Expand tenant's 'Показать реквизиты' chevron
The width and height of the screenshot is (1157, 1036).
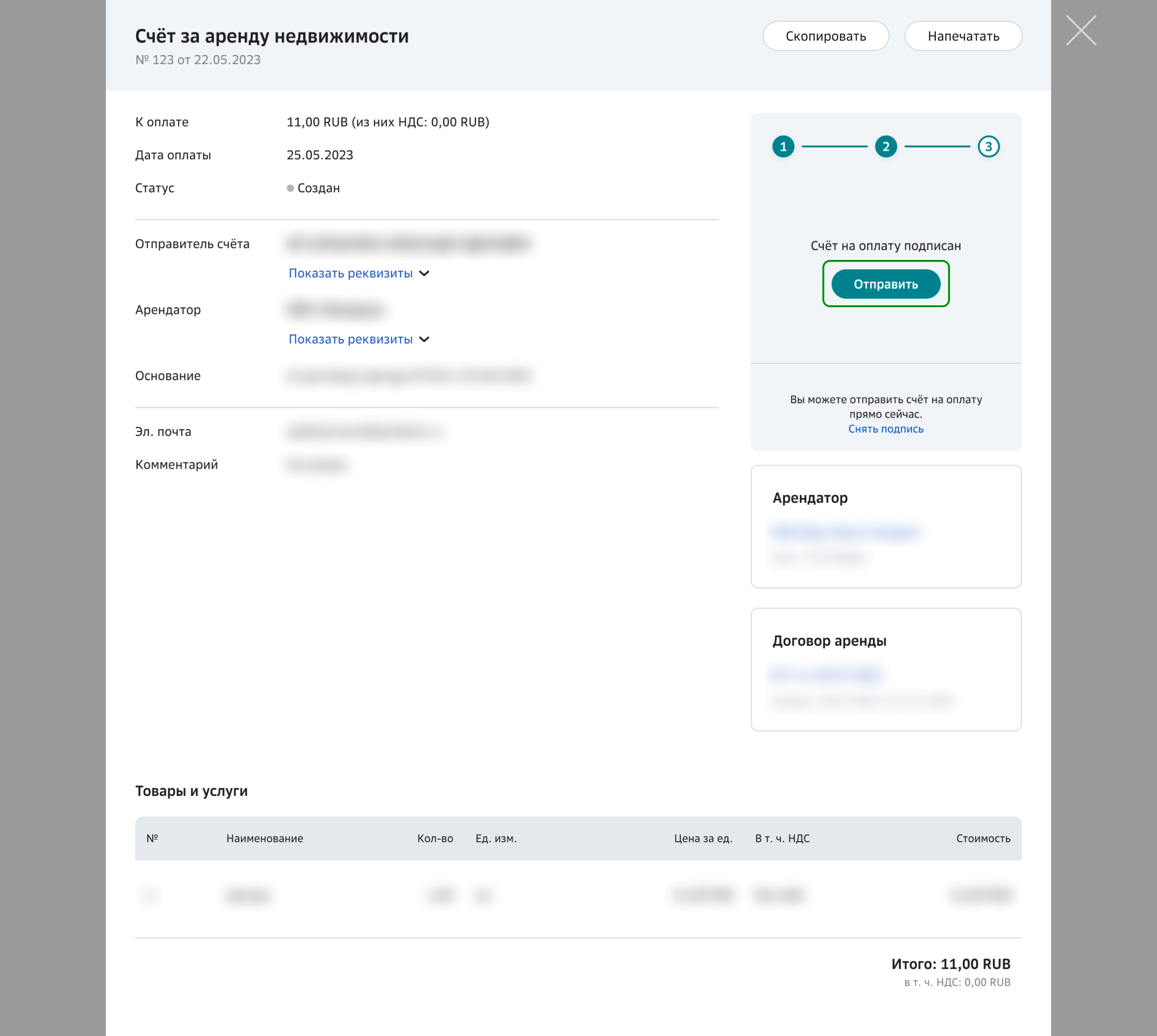click(x=424, y=340)
